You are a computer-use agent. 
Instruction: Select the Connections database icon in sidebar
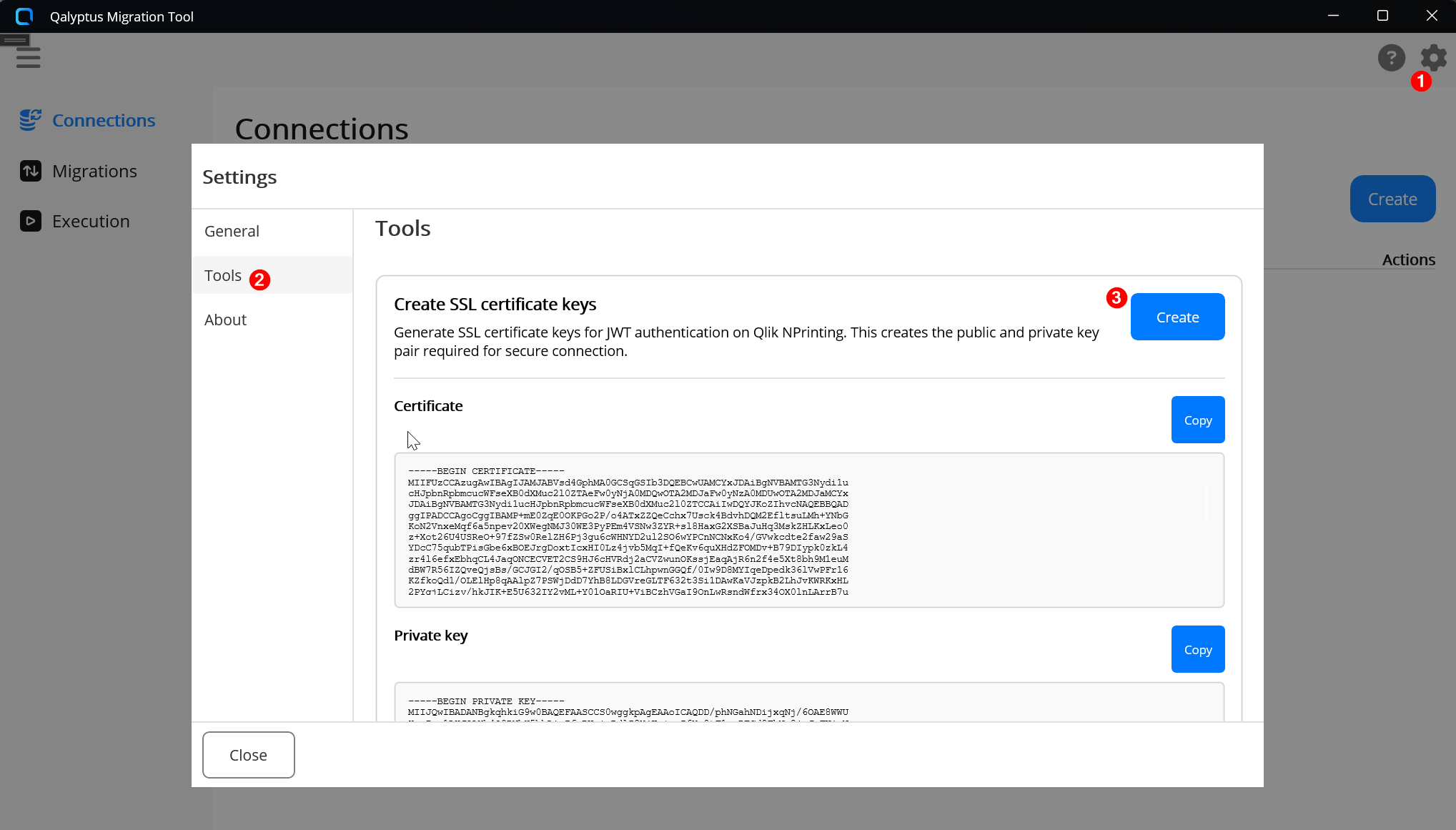[x=30, y=119]
